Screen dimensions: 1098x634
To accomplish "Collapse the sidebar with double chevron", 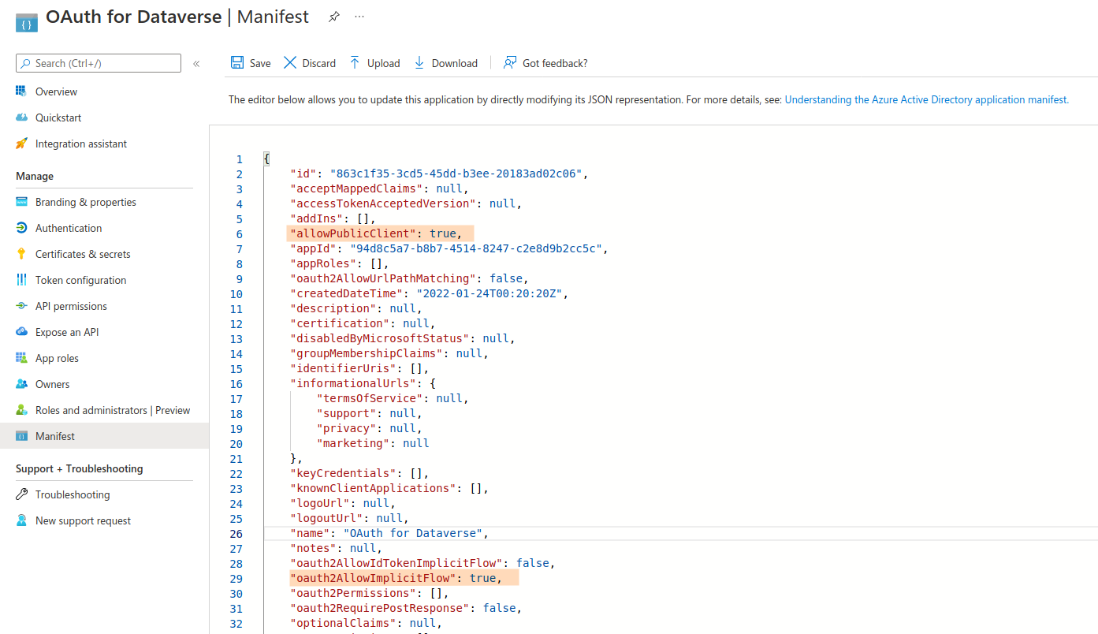I will tap(197, 64).
